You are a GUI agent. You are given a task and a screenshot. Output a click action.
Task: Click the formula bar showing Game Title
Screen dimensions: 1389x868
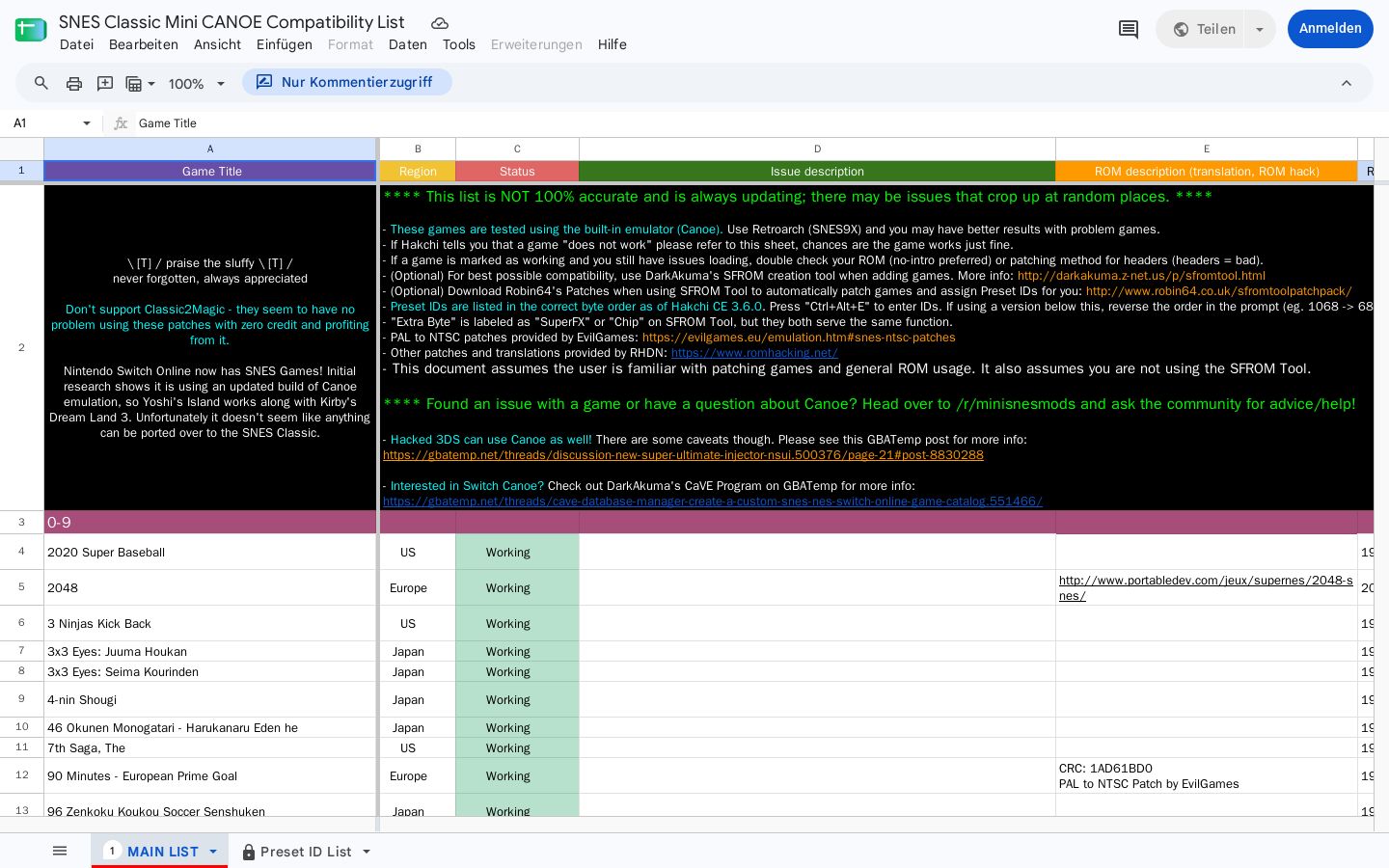click(x=752, y=123)
